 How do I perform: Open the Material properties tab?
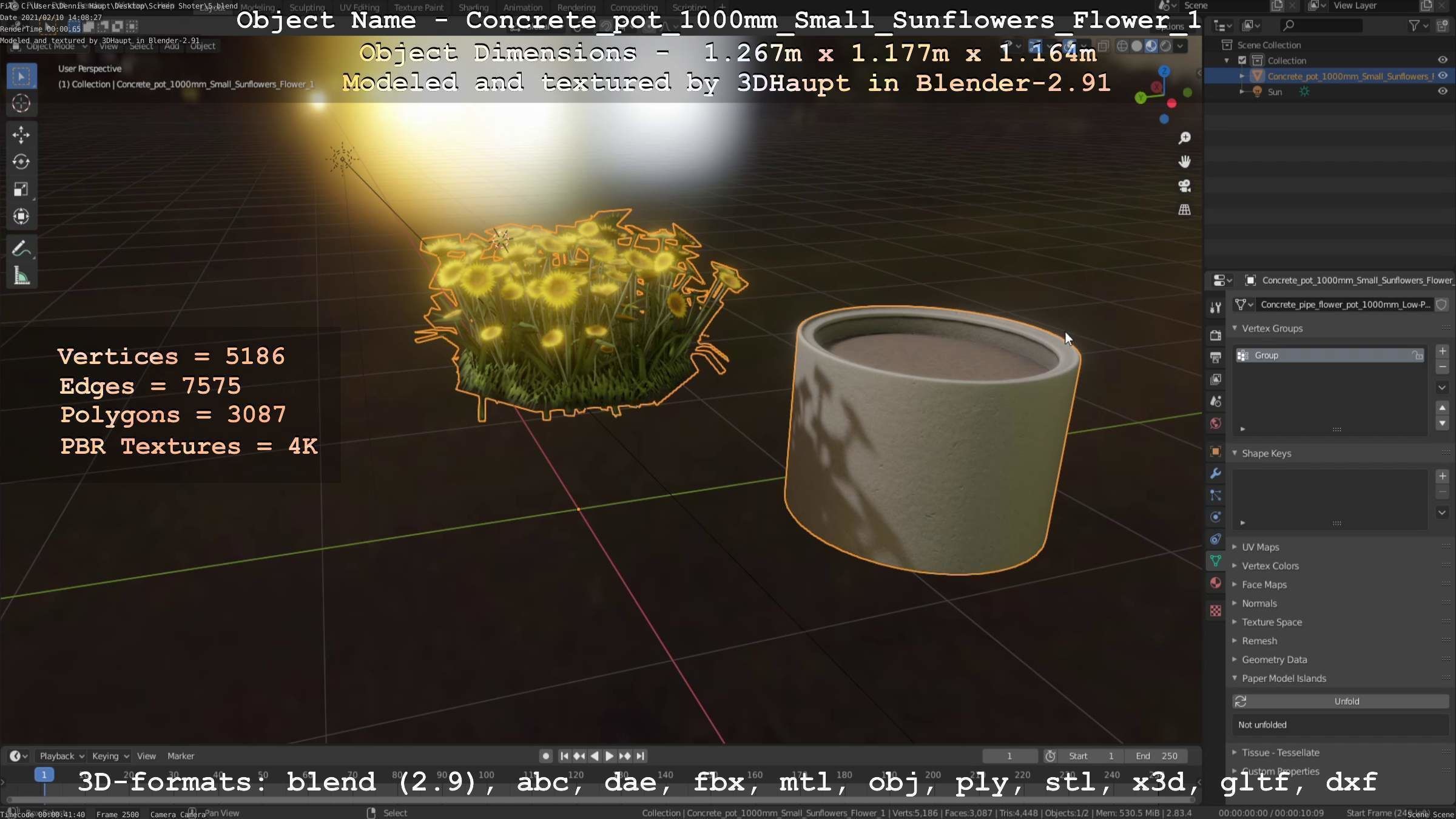[1216, 583]
